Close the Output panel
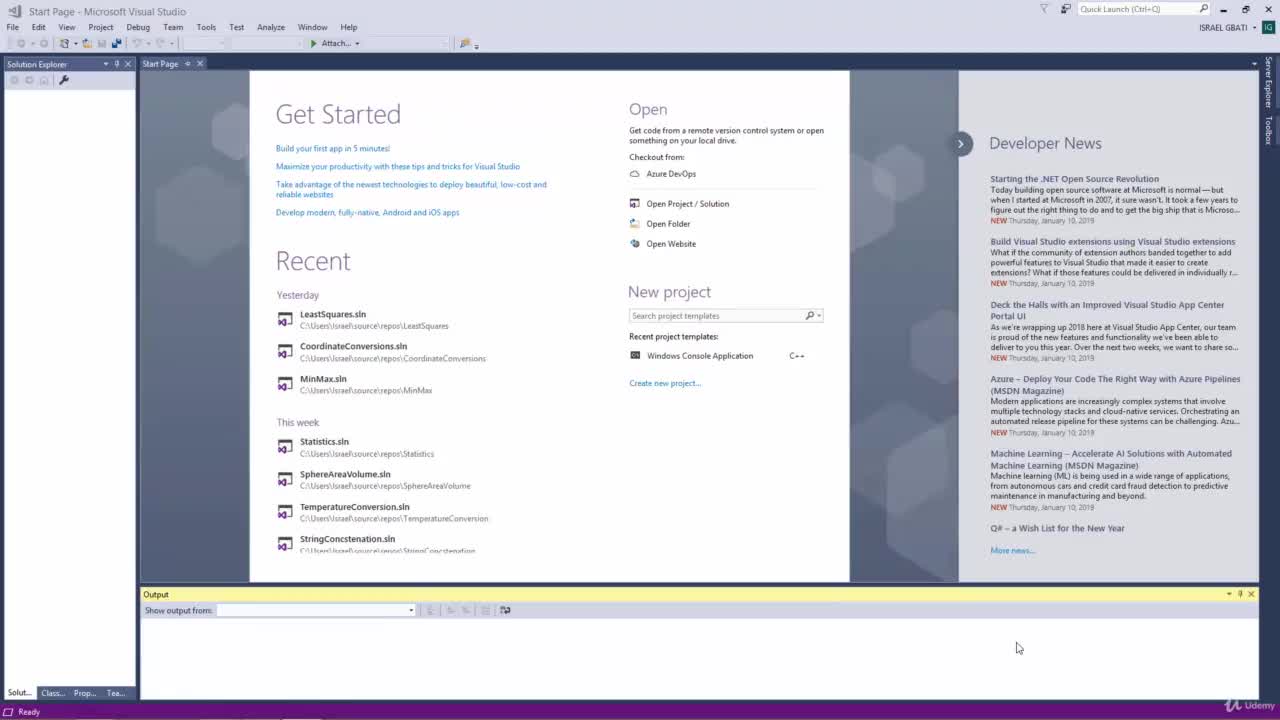 point(1251,594)
